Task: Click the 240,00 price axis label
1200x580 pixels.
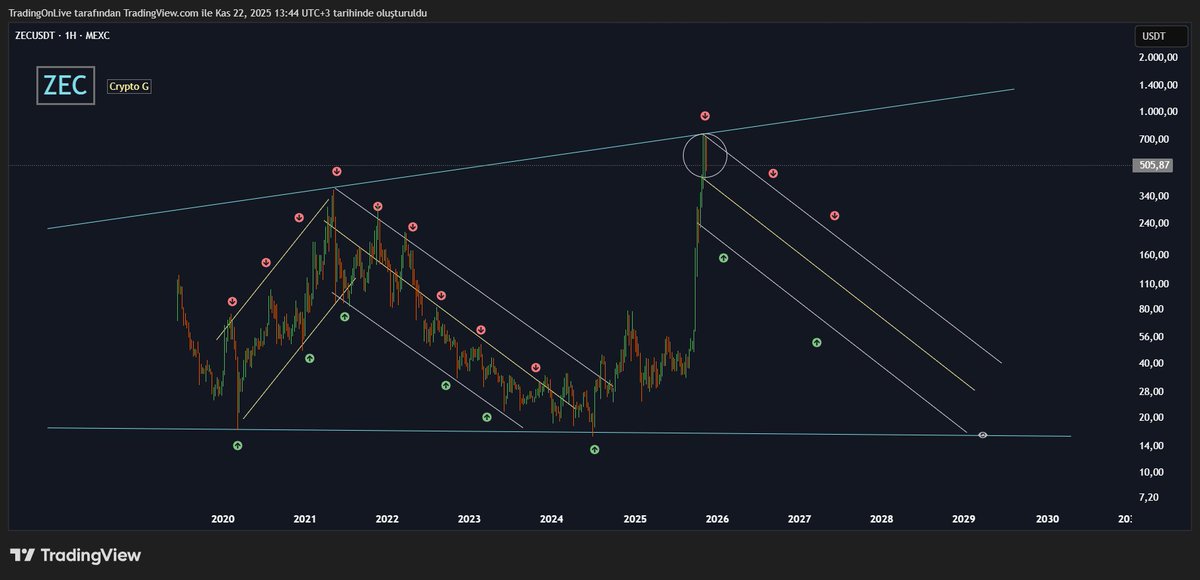Action: point(1155,223)
